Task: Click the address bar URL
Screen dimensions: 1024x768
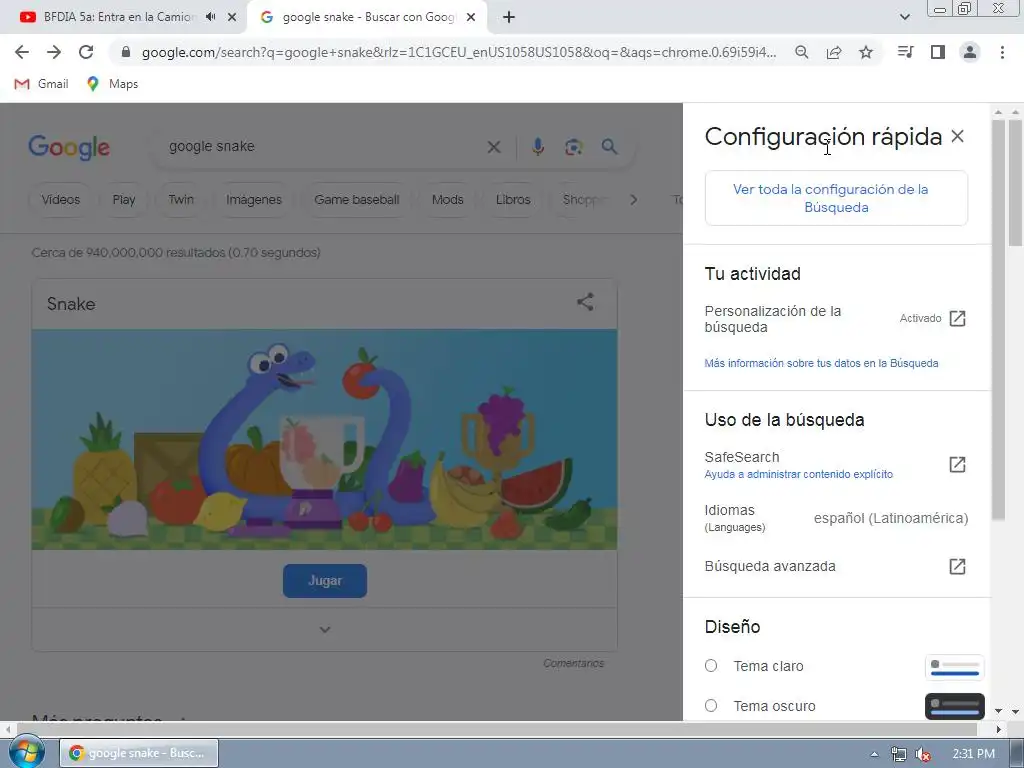Action: click(x=458, y=52)
